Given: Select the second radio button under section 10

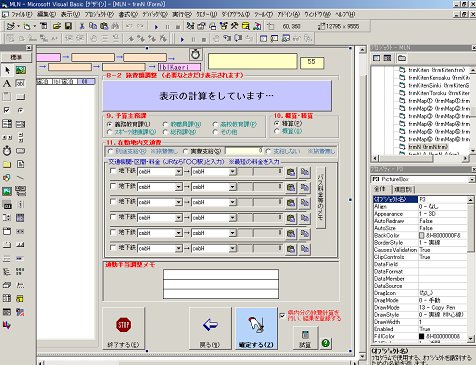Looking at the screenshot, I should (277, 131).
